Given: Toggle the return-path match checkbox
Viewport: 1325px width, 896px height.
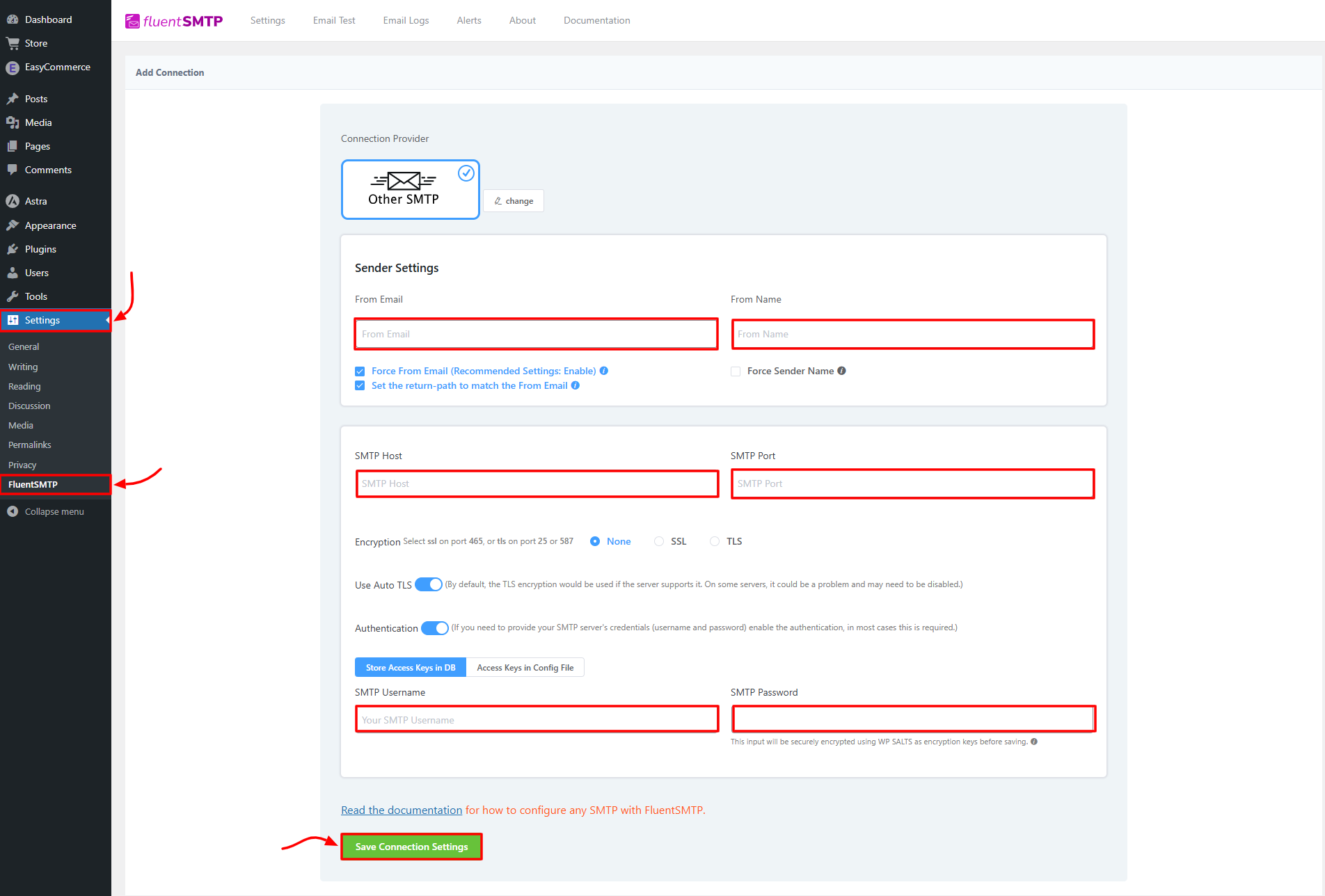Looking at the screenshot, I should coord(360,385).
